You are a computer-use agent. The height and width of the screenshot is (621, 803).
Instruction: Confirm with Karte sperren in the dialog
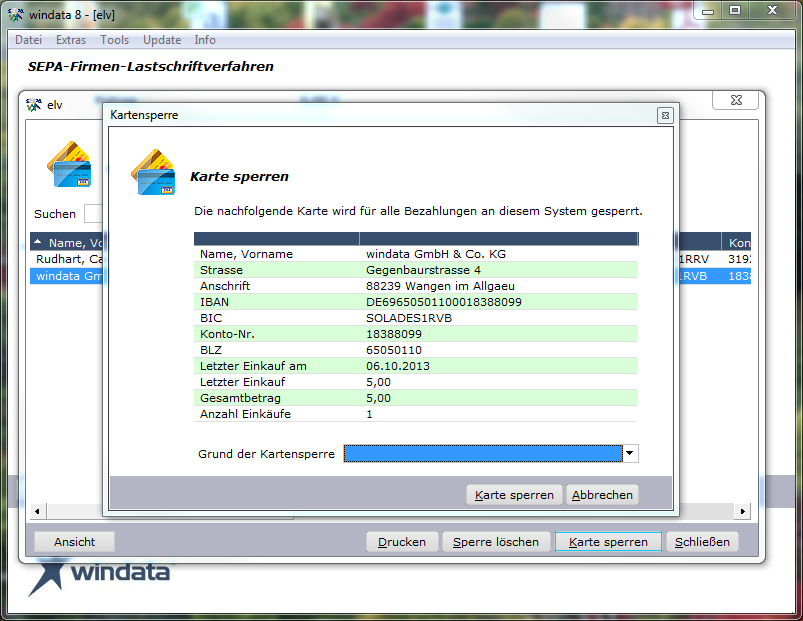pyautogui.click(x=514, y=495)
